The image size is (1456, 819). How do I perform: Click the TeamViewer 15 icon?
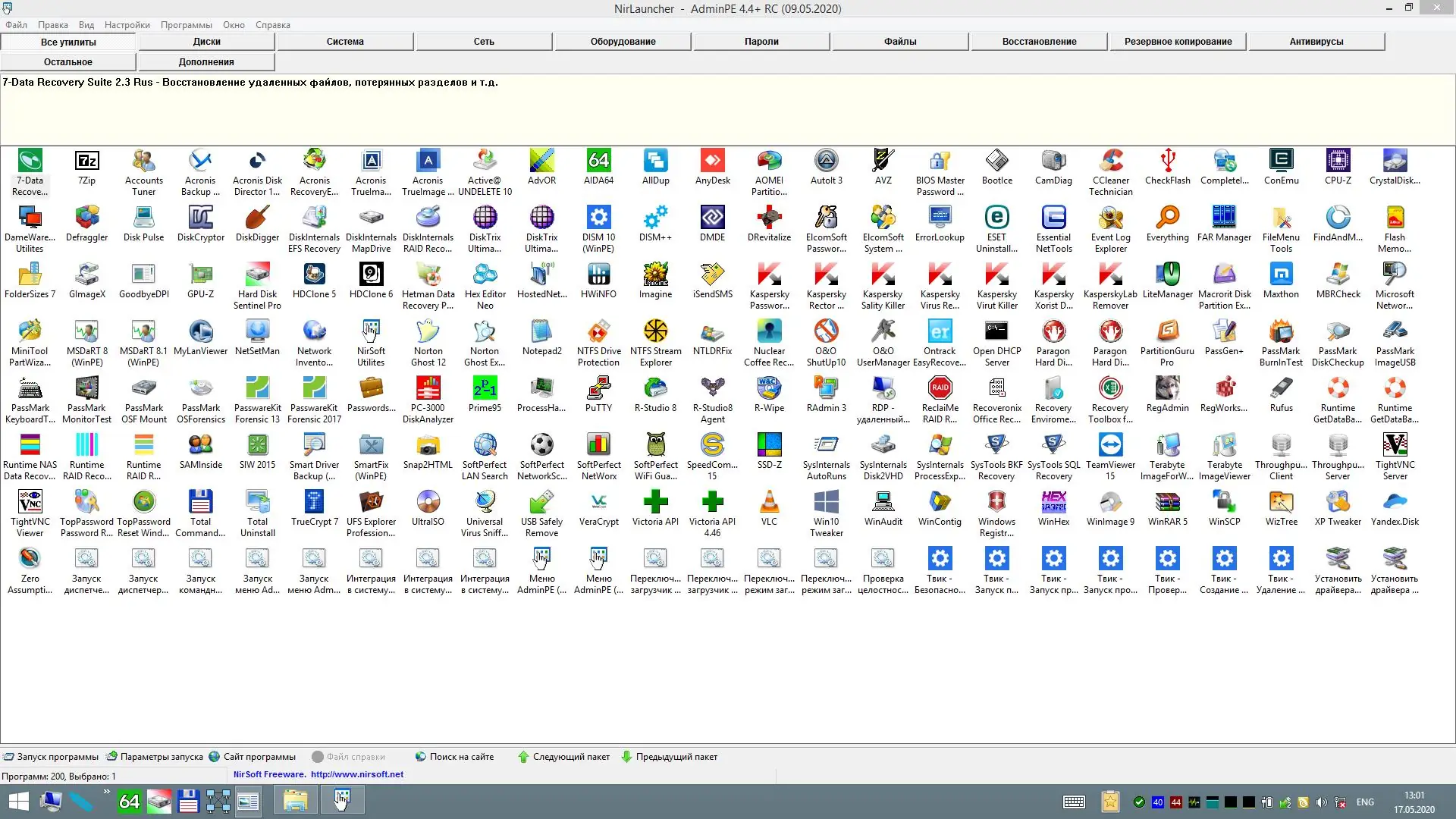pos(1110,445)
